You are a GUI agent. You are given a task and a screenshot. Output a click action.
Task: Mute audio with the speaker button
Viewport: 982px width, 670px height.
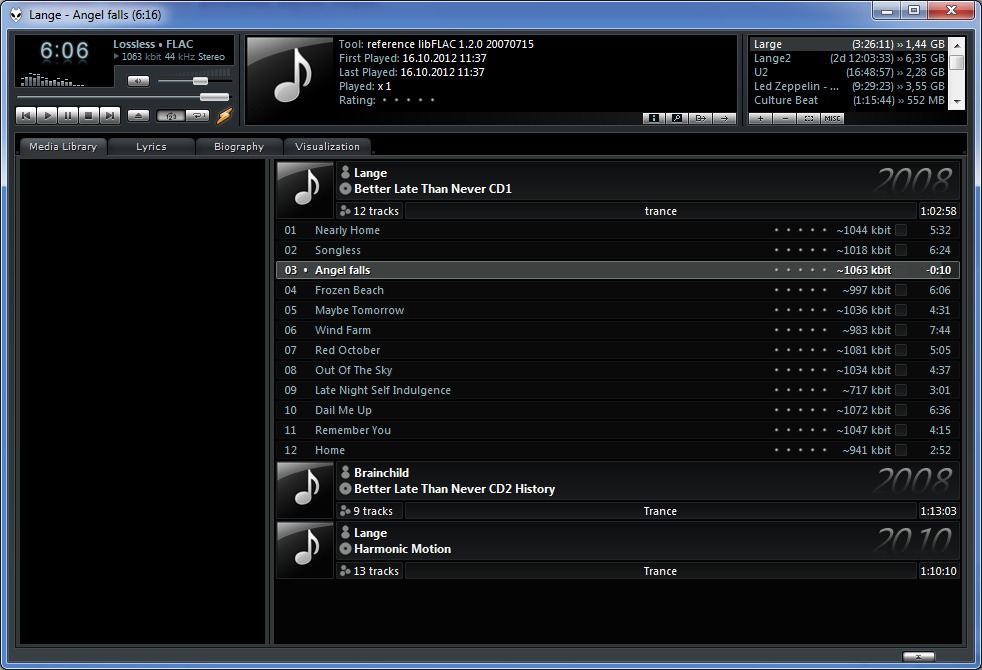click(138, 81)
